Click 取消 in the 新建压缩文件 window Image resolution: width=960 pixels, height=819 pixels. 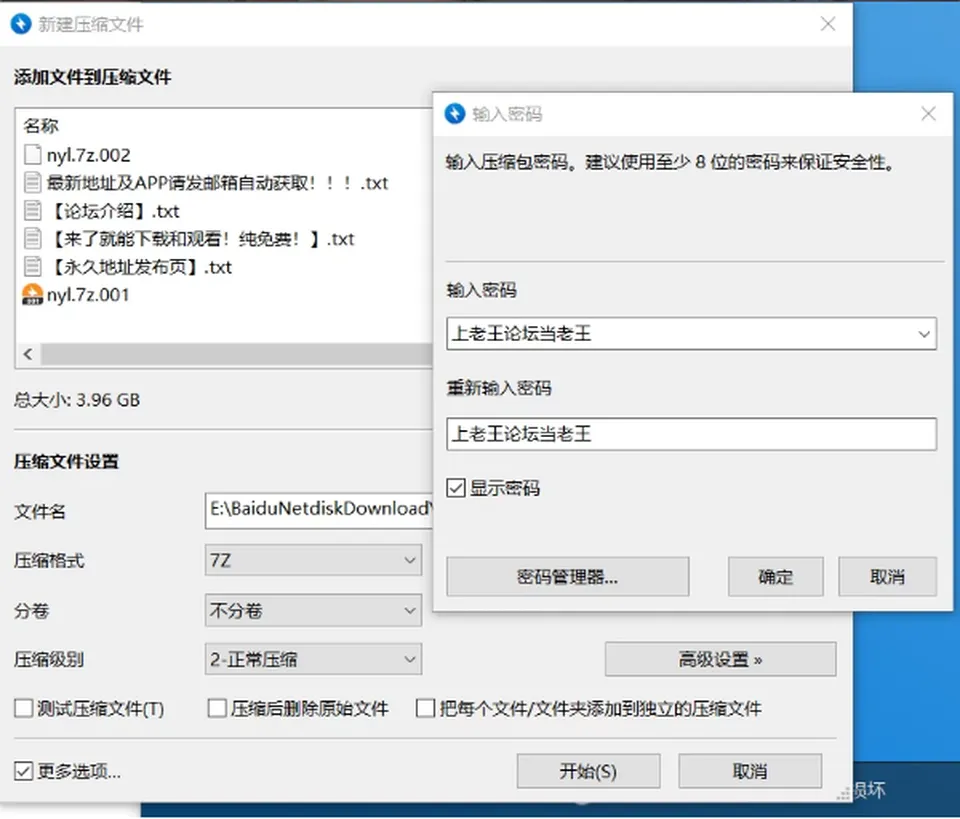pyautogui.click(x=750, y=771)
